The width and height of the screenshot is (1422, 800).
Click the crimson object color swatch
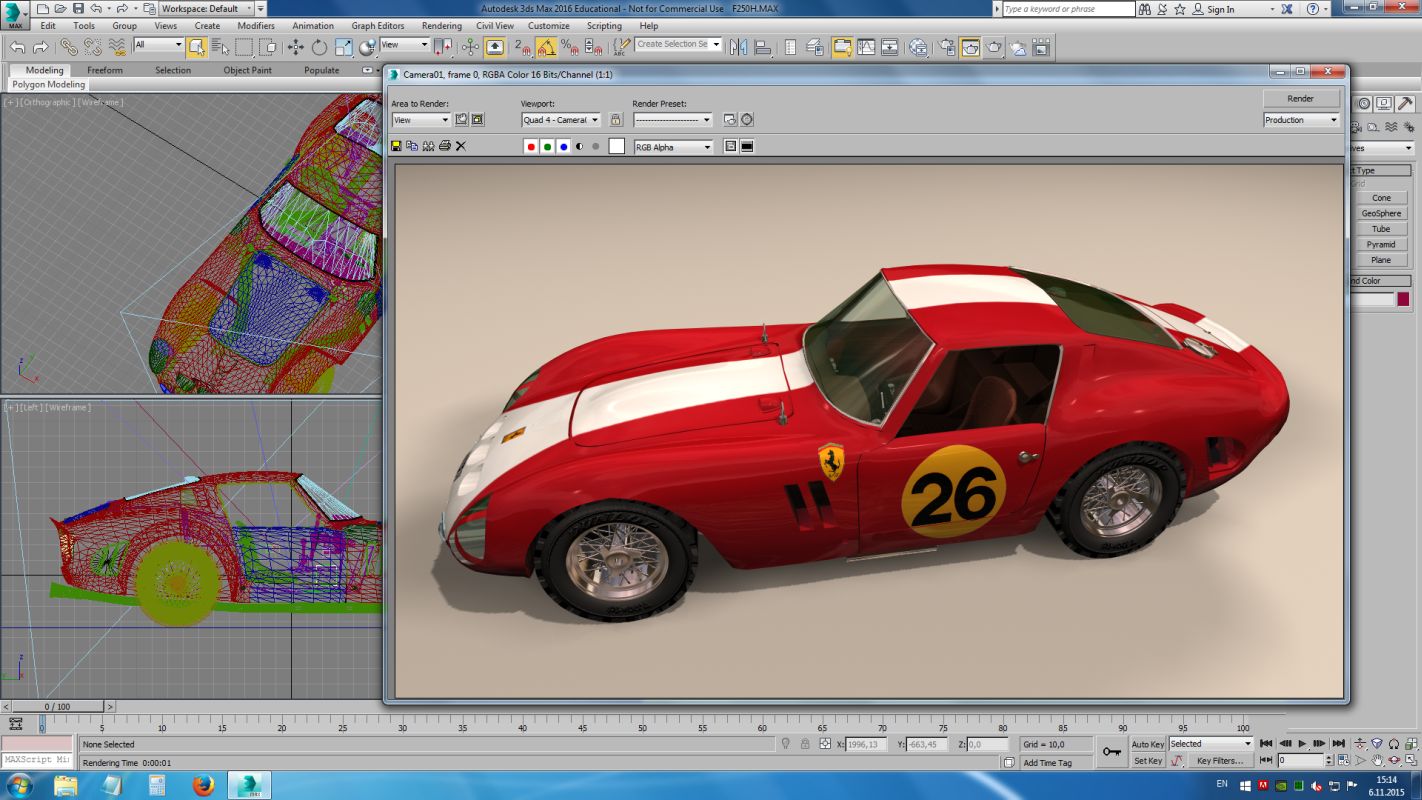pos(1403,299)
